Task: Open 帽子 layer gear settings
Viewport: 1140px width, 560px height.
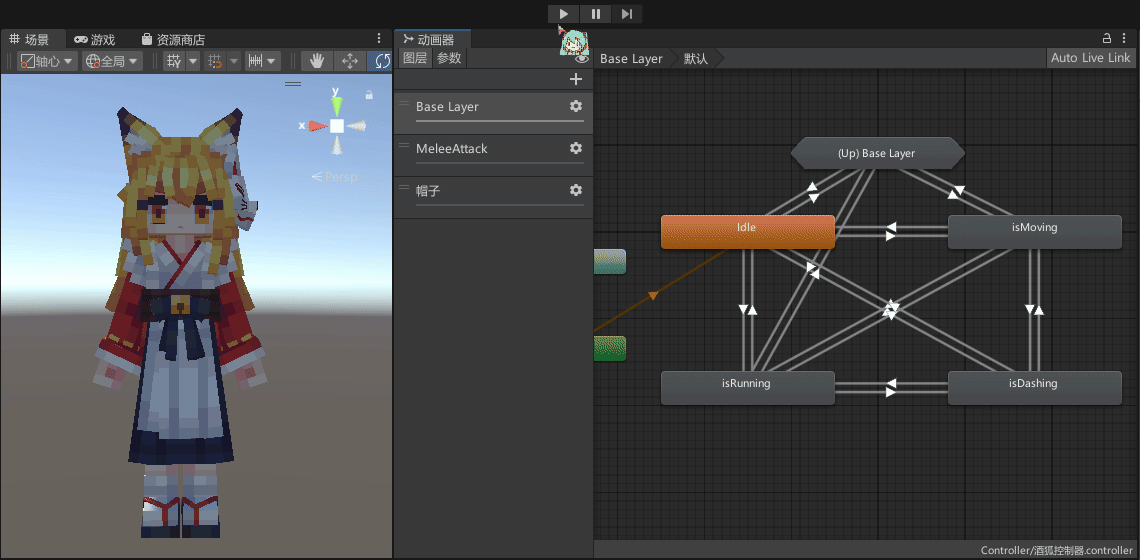Action: point(576,190)
